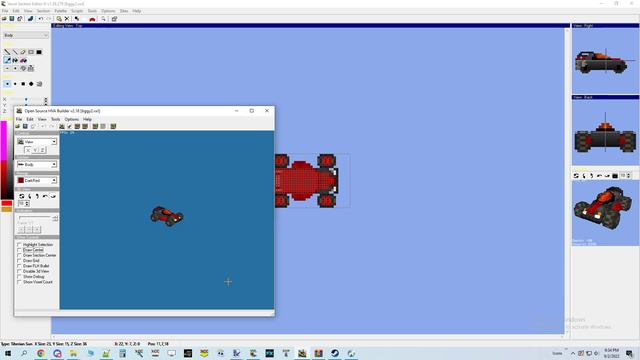Open the Body section dropdown in HVA Builder

pyautogui.click(x=37, y=164)
